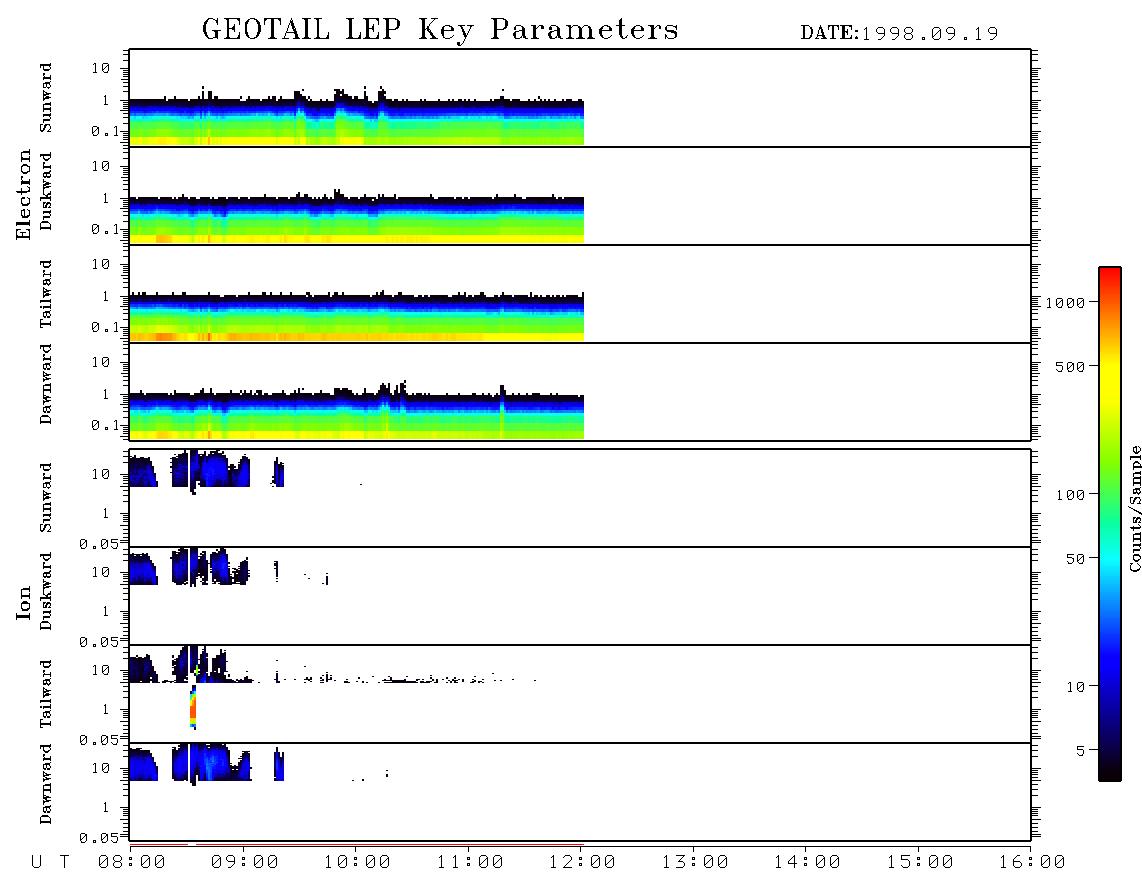This screenshot has width=1142, height=880.
Task: Click the 13:00 time axis label
Action: pos(695,863)
